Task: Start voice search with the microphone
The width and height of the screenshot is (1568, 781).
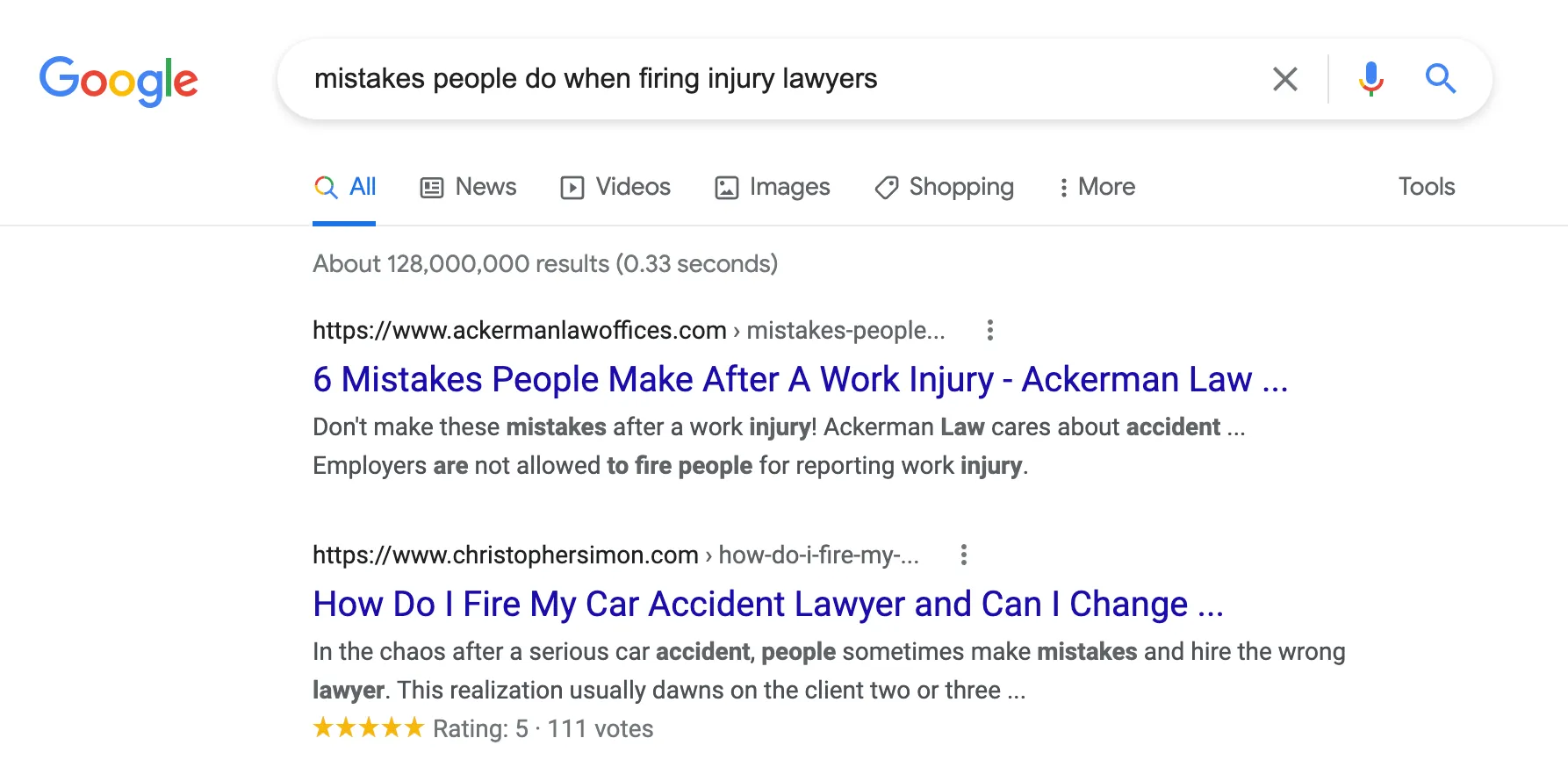Action: point(1370,79)
